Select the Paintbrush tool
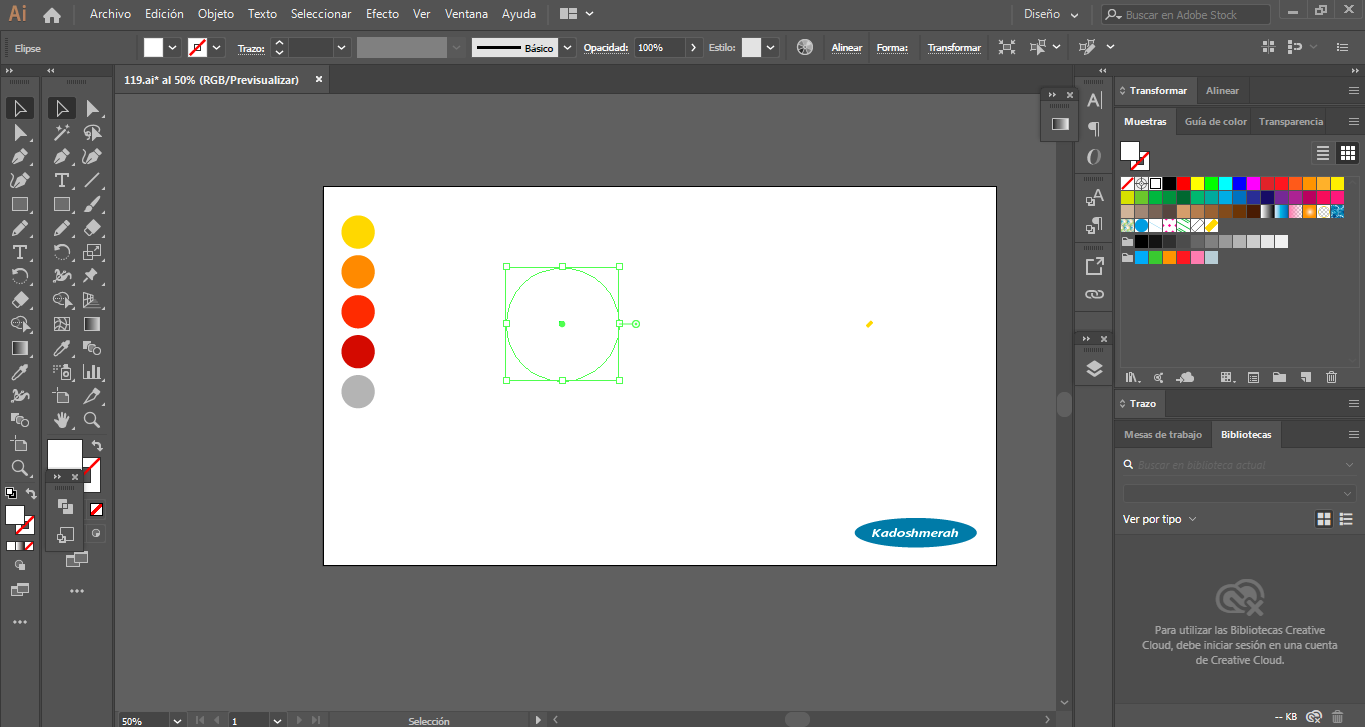This screenshot has width=1365, height=727. 92,204
